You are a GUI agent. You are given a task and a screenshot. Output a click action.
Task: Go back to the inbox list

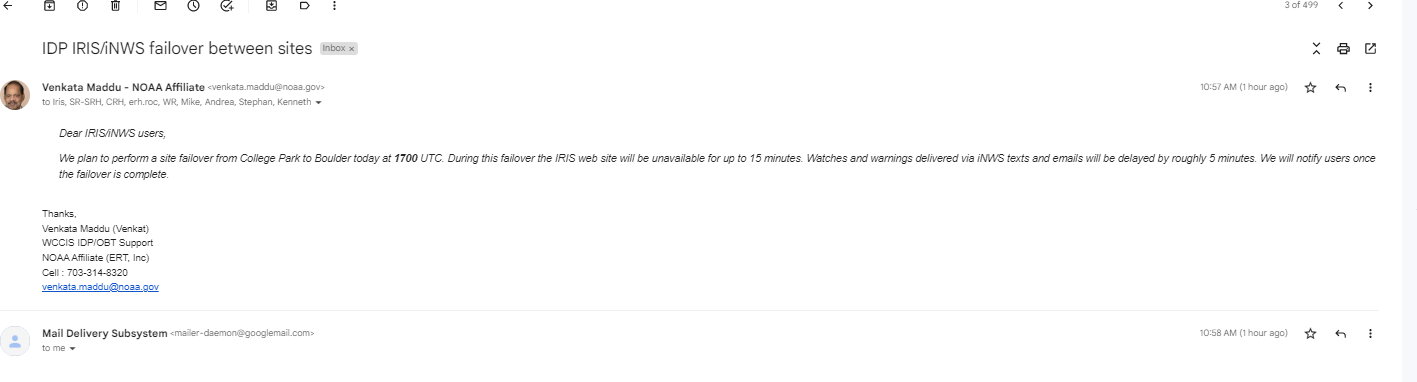(9, 5)
